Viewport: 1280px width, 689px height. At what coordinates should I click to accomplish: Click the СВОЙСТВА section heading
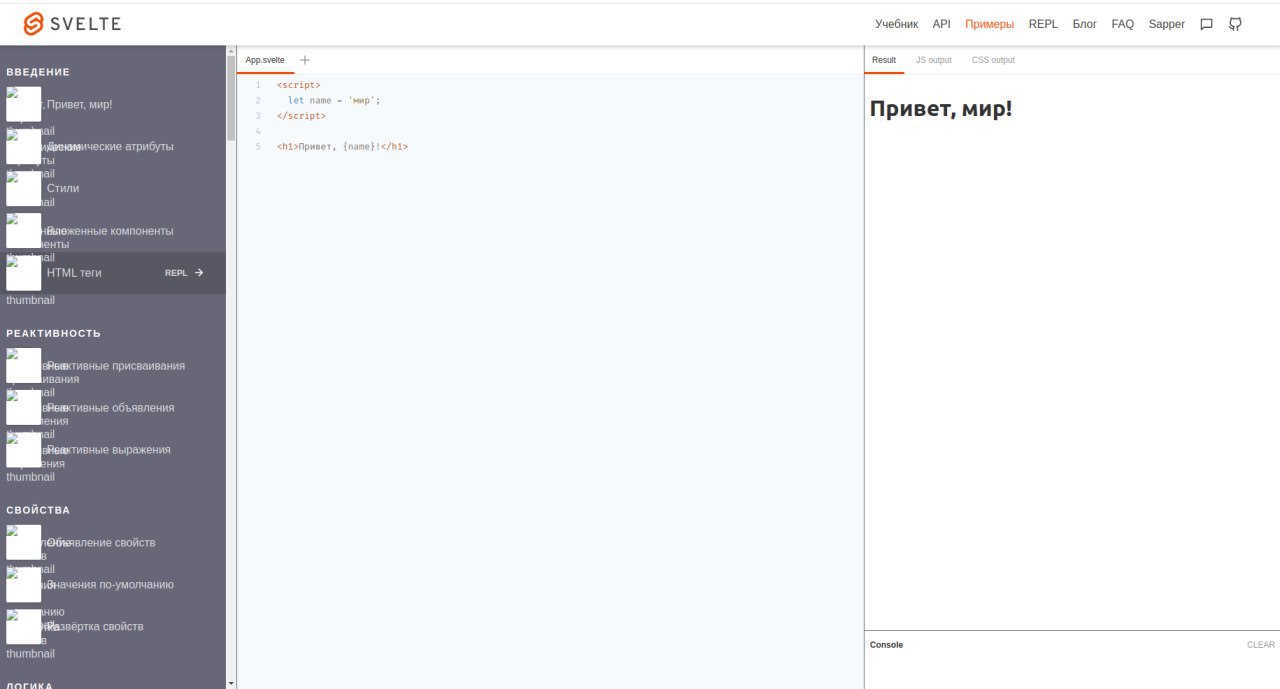[x=38, y=510]
